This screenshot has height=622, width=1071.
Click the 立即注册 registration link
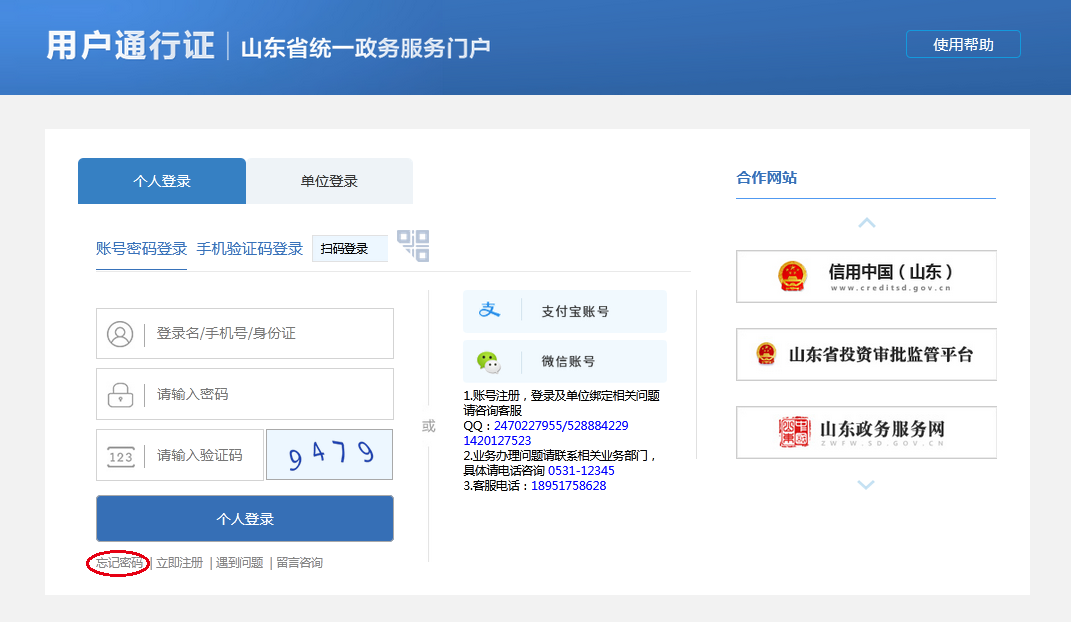(x=180, y=563)
